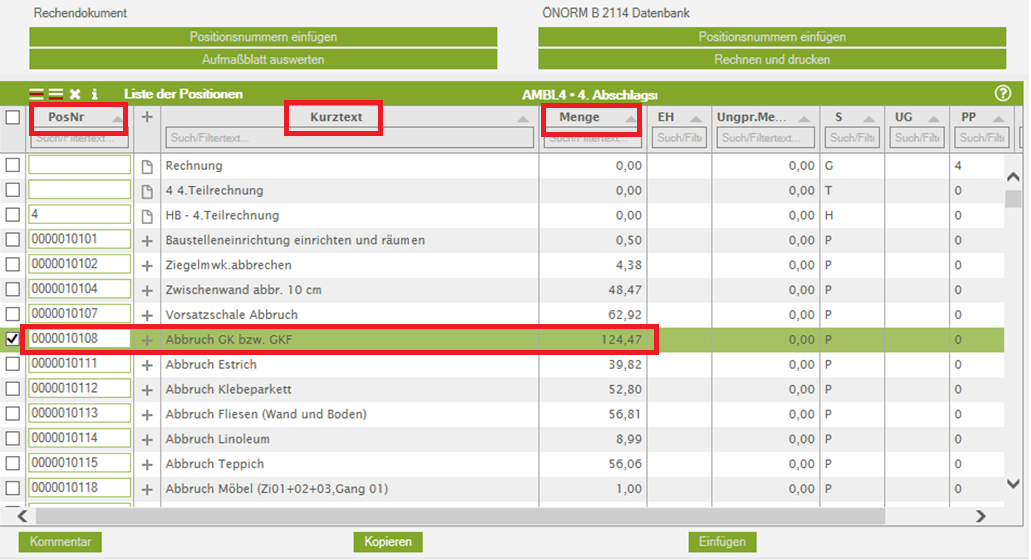Click sort arrow of the Menge column

pos(630,119)
